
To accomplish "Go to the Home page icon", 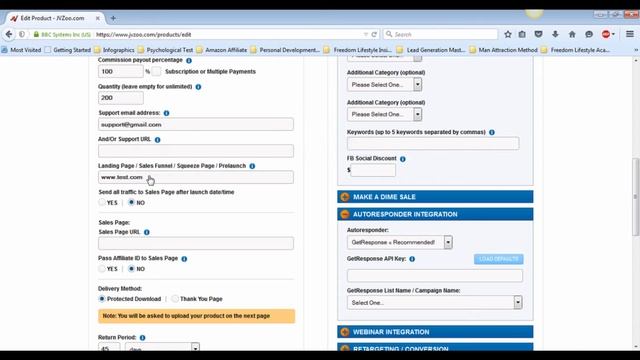I will [x=572, y=34].
